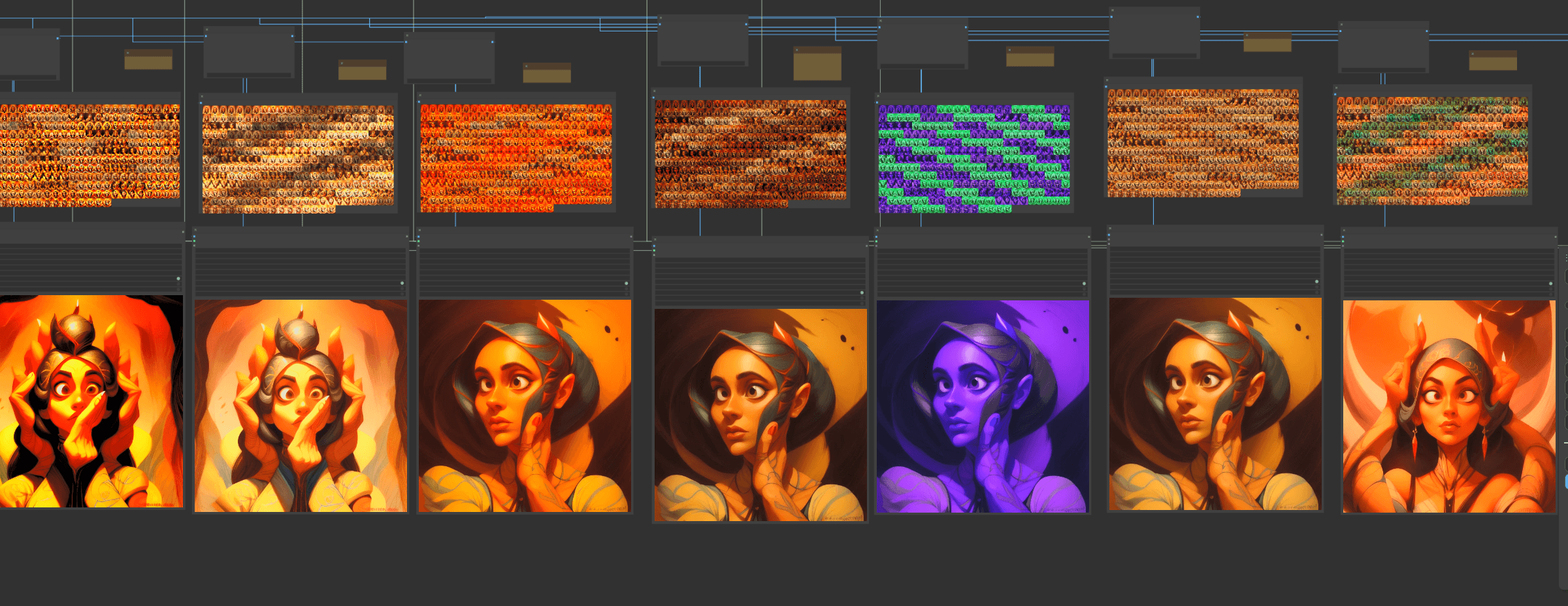Open the pale beige washed-out image grid
Image resolution: width=1568 pixels, height=606 pixels.
point(298,159)
